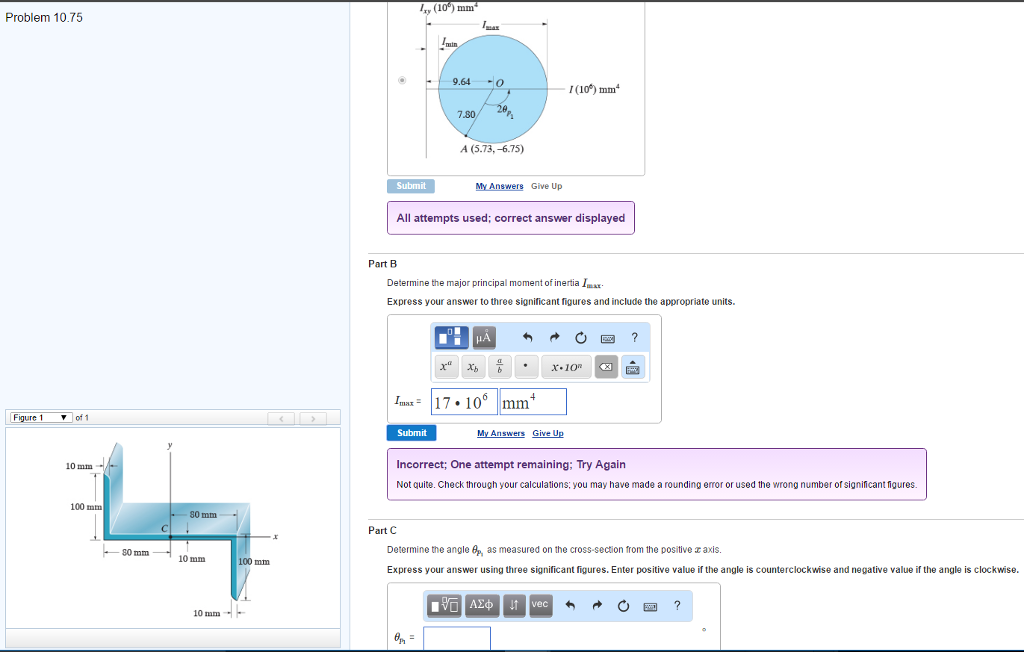The height and width of the screenshot is (652, 1024).
Task: Click the backspace delete icon in Part B
Action: coord(606,366)
